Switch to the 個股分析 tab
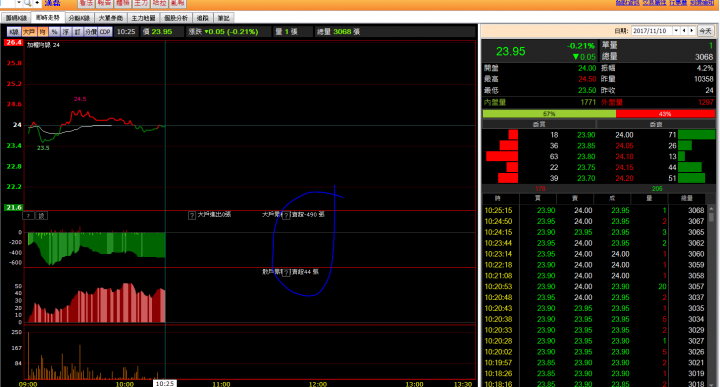720x387 pixels. click(x=176, y=18)
